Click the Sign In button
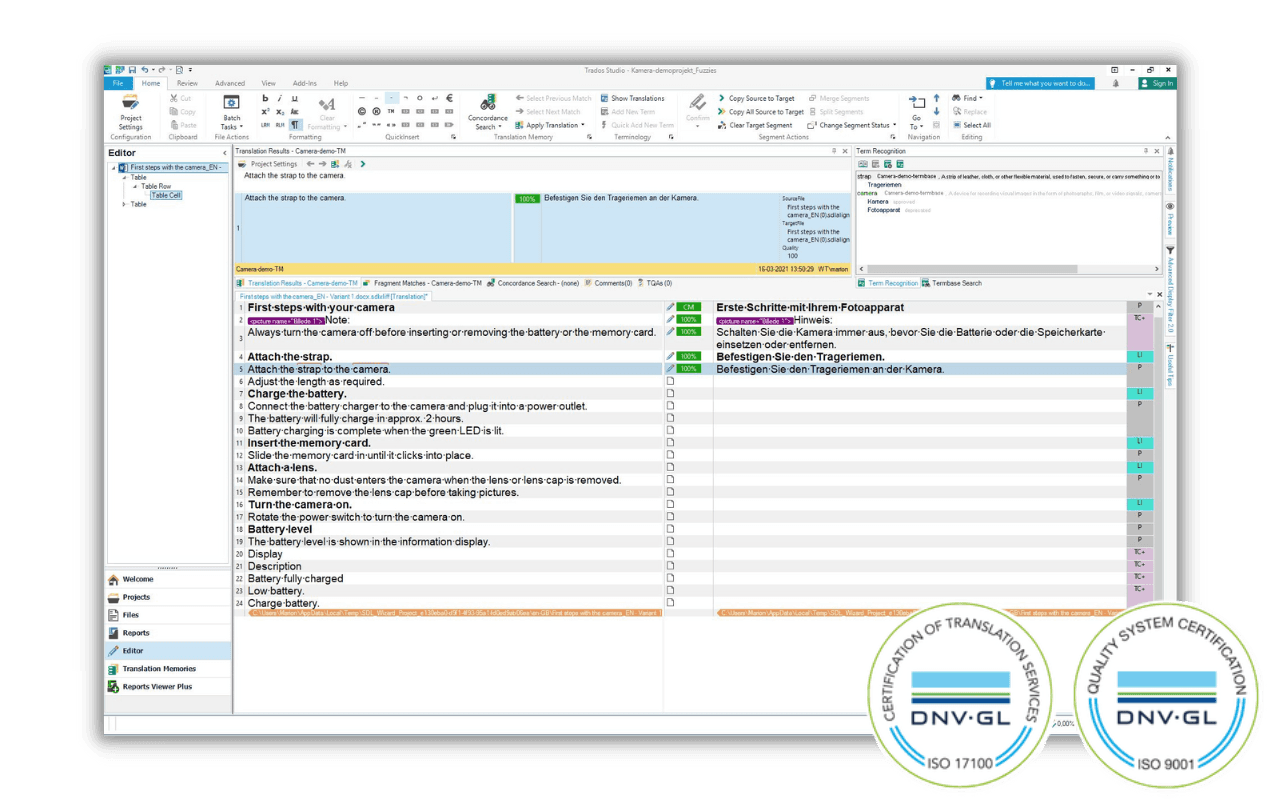1280x800 pixels. point(1157,83)
